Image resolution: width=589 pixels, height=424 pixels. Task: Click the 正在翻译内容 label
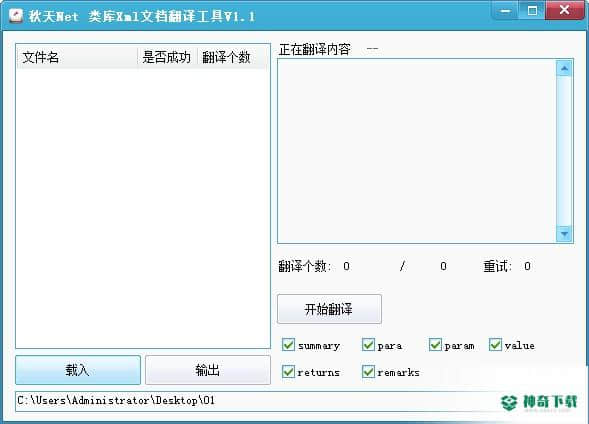click(x=315, y=50)
